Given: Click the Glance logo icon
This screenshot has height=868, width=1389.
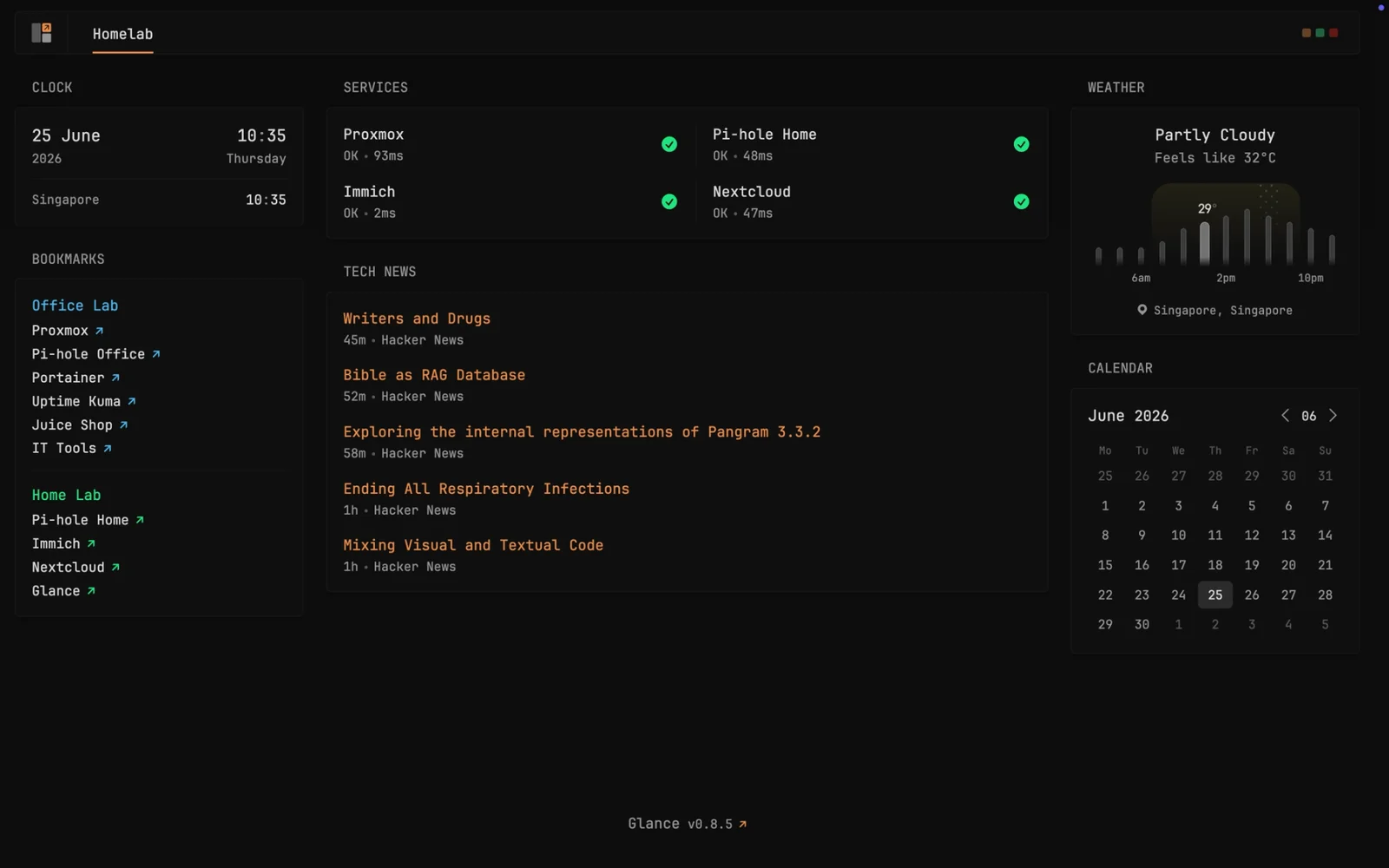Looking at the screenshot, I should (42, 33).
